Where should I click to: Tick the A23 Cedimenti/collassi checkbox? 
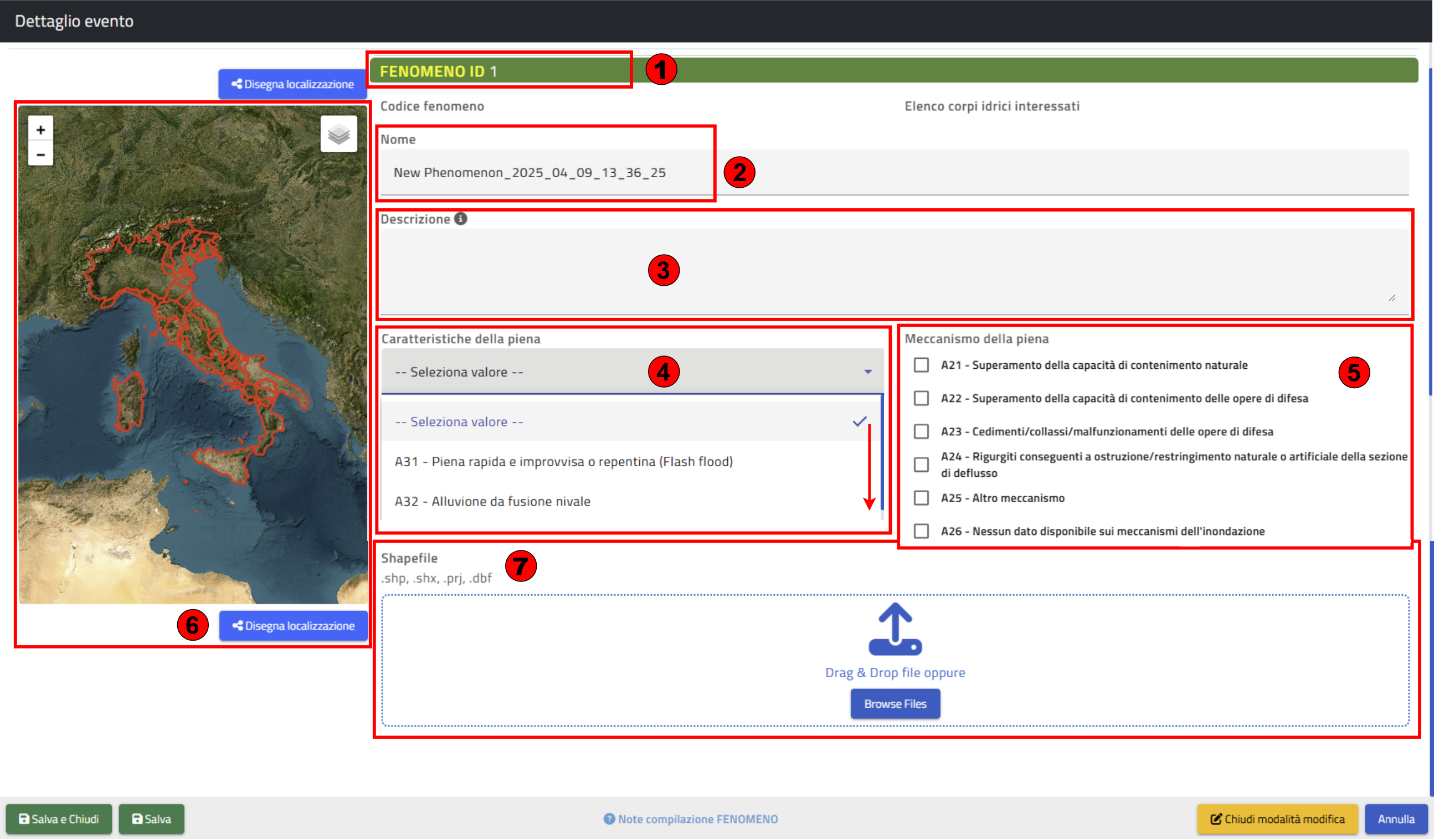pyautogui.click(x=921, y=432)
